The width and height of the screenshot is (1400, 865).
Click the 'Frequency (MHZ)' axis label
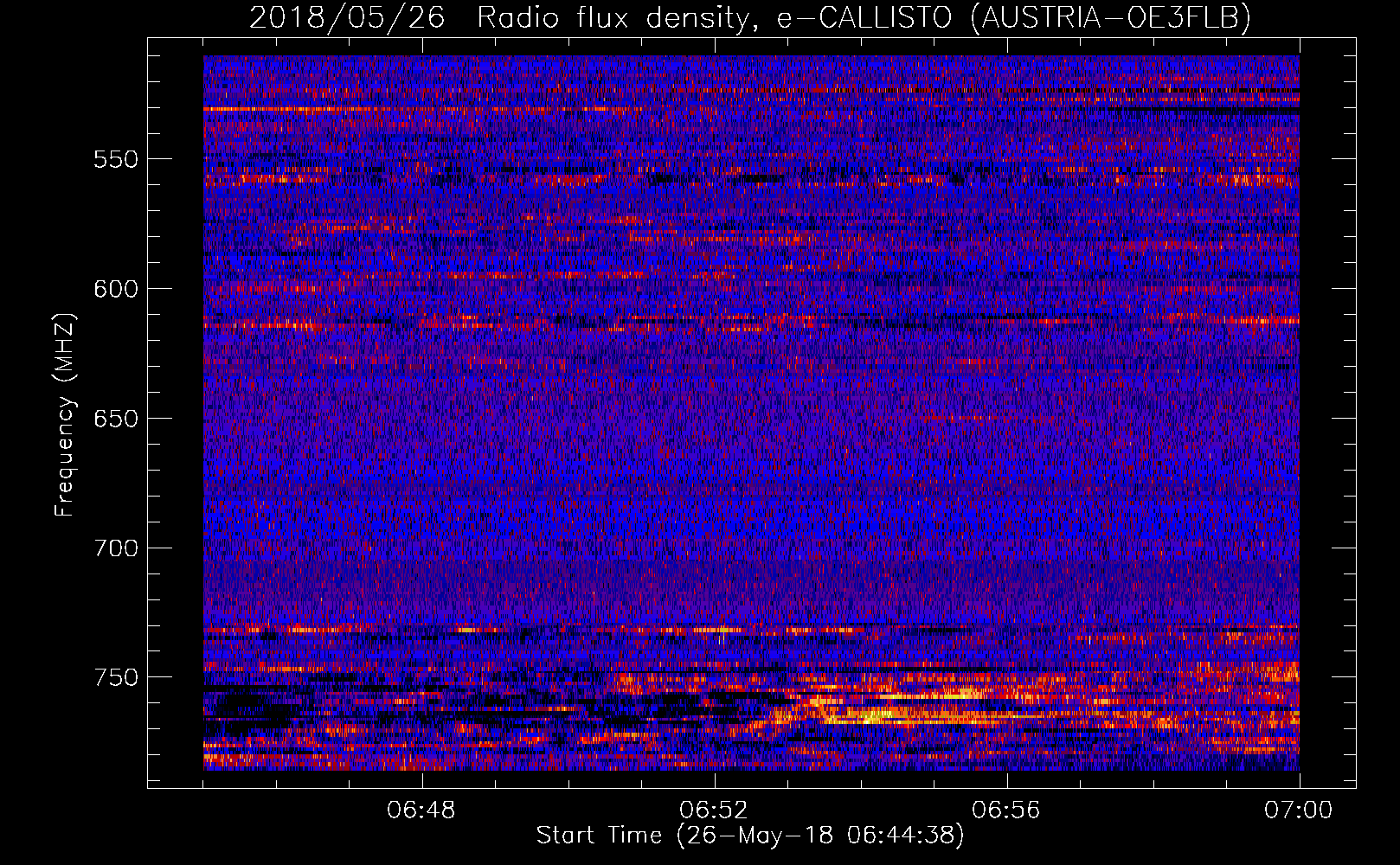pyautogui.click(x=65, y=415)
